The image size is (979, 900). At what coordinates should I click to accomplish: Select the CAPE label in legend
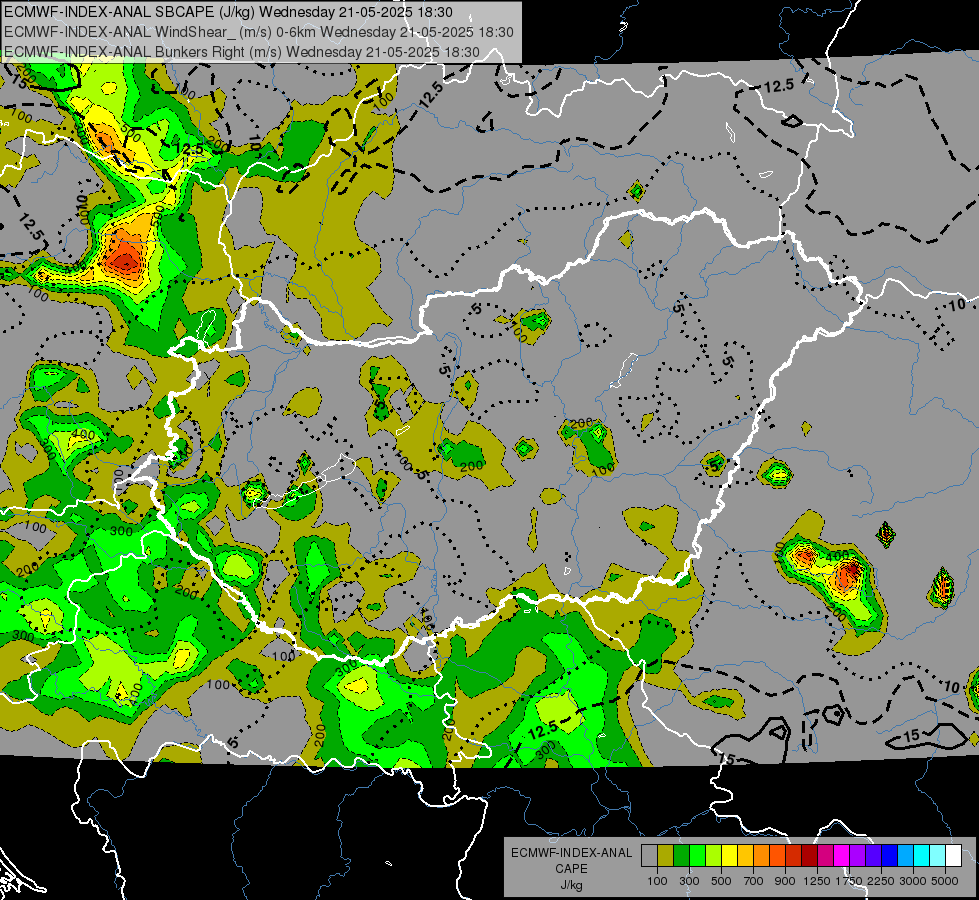pyautogui.click(x=571, y=869)
